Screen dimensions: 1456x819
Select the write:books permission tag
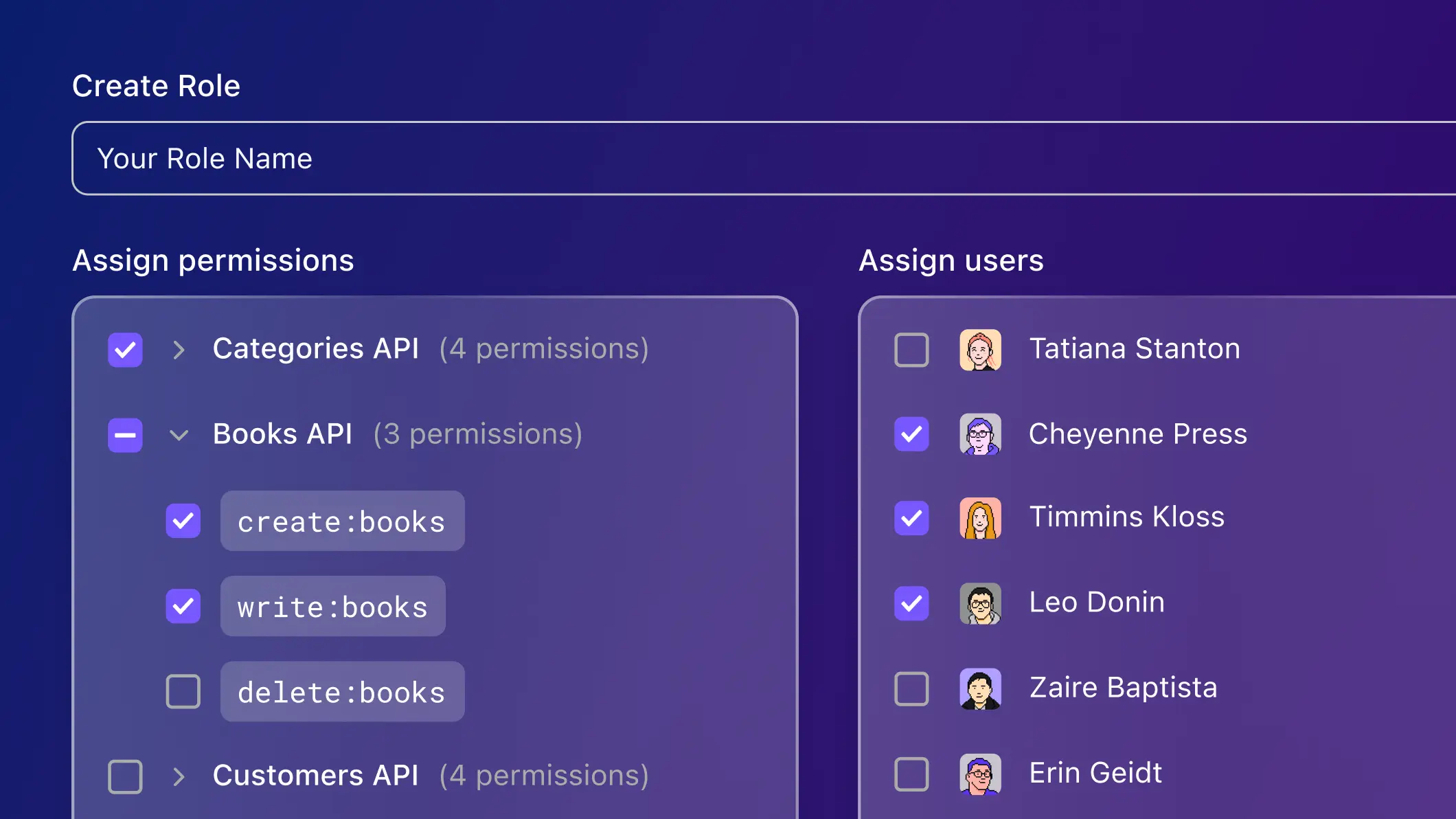(333, 606)
